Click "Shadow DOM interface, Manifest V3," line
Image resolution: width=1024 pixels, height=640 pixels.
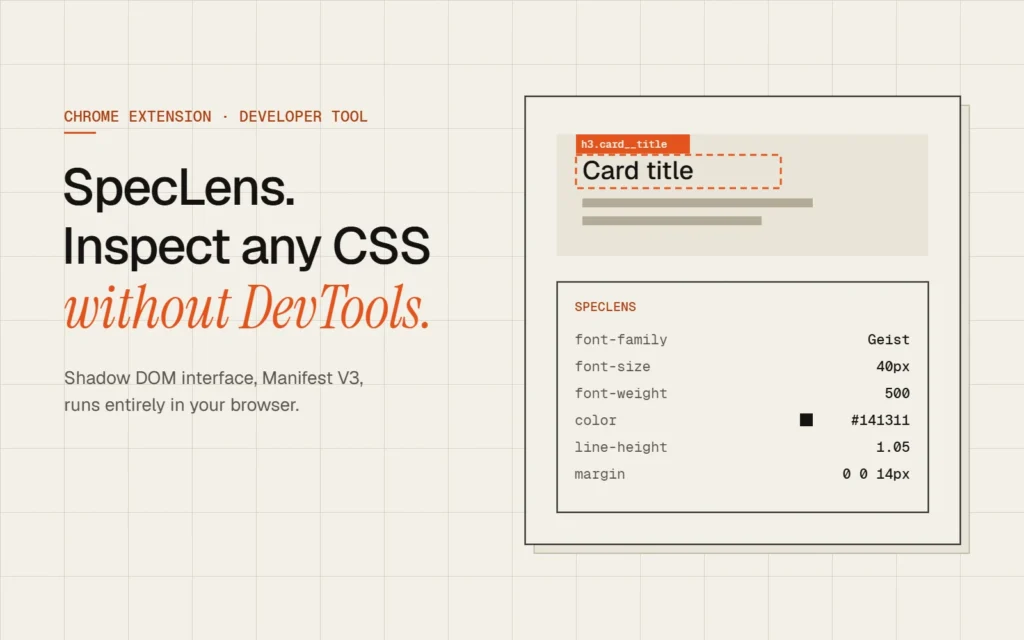point(214,378)
